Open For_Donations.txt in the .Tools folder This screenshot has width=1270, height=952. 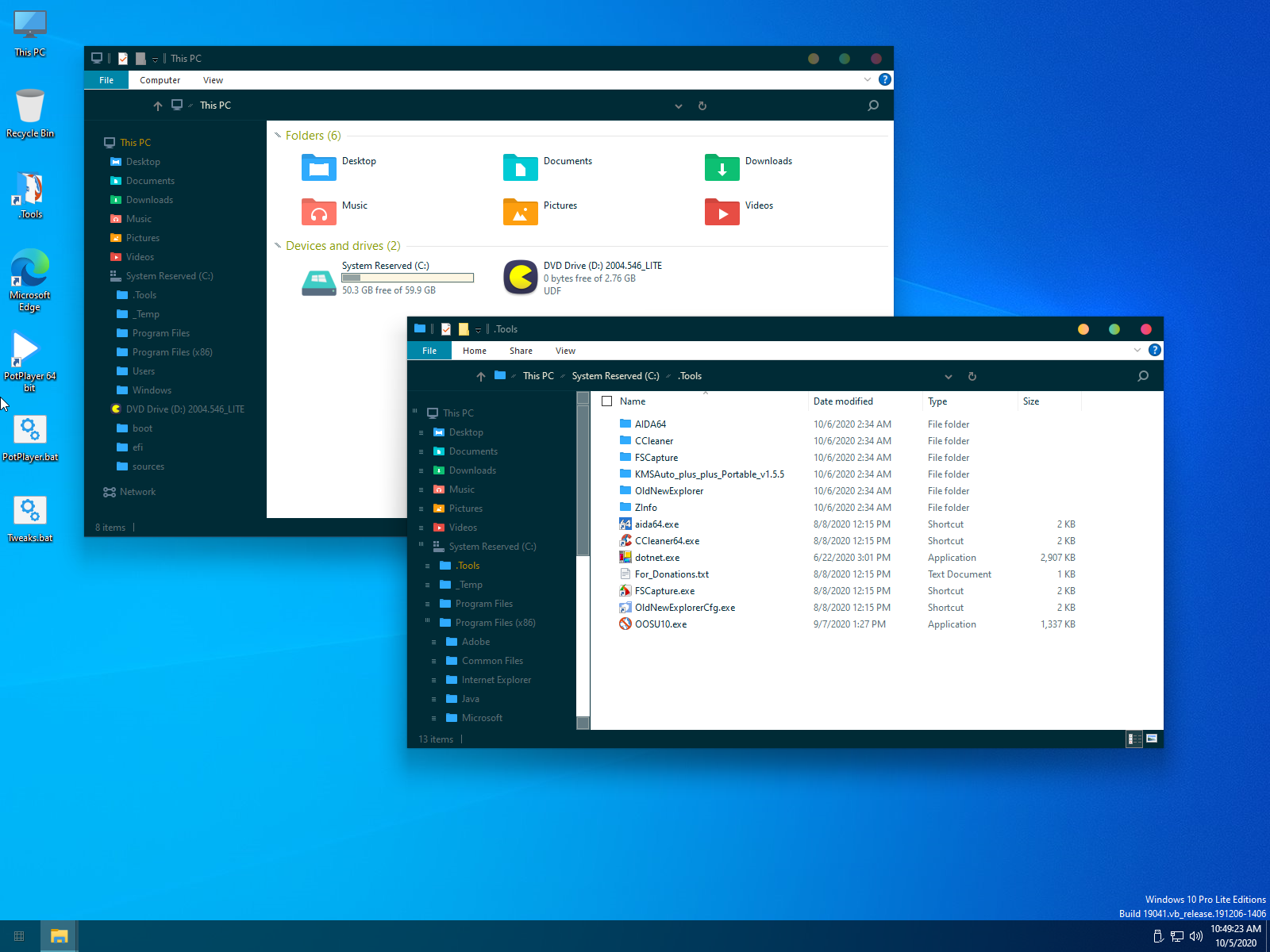(x=671, y=574)
